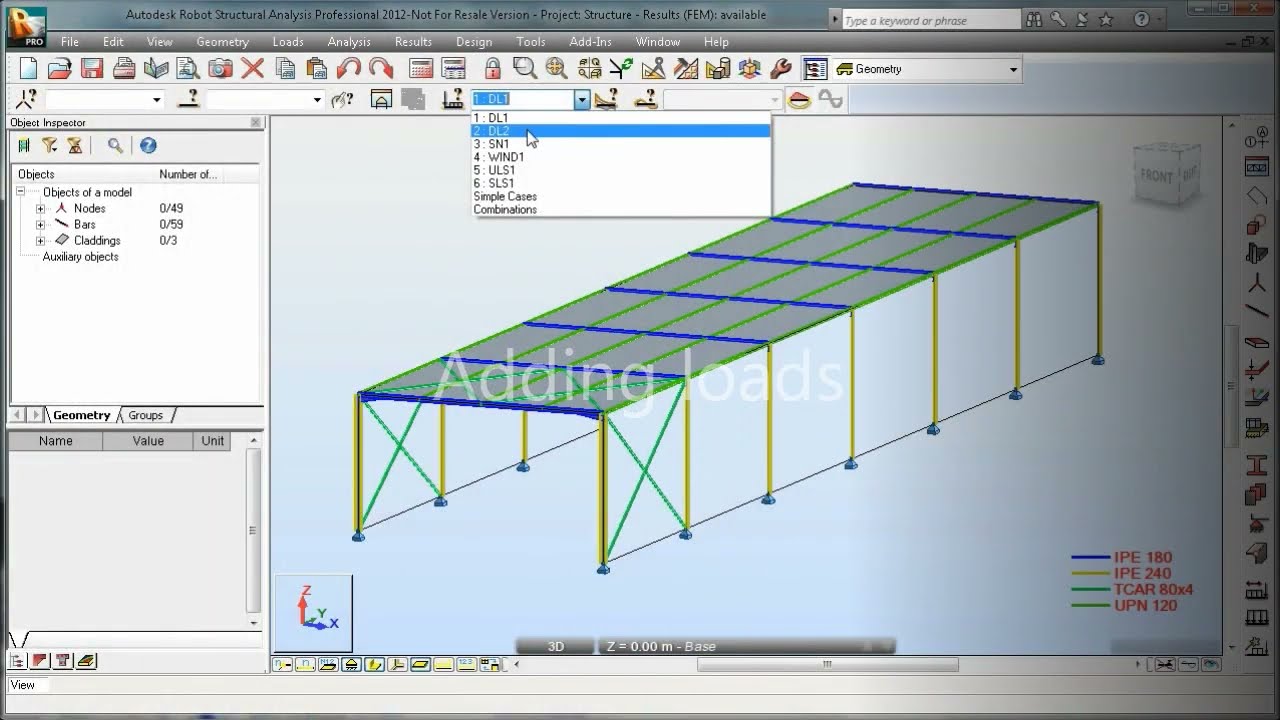
Task: Open search binoculars icon in title bar
Action: 1034,19
